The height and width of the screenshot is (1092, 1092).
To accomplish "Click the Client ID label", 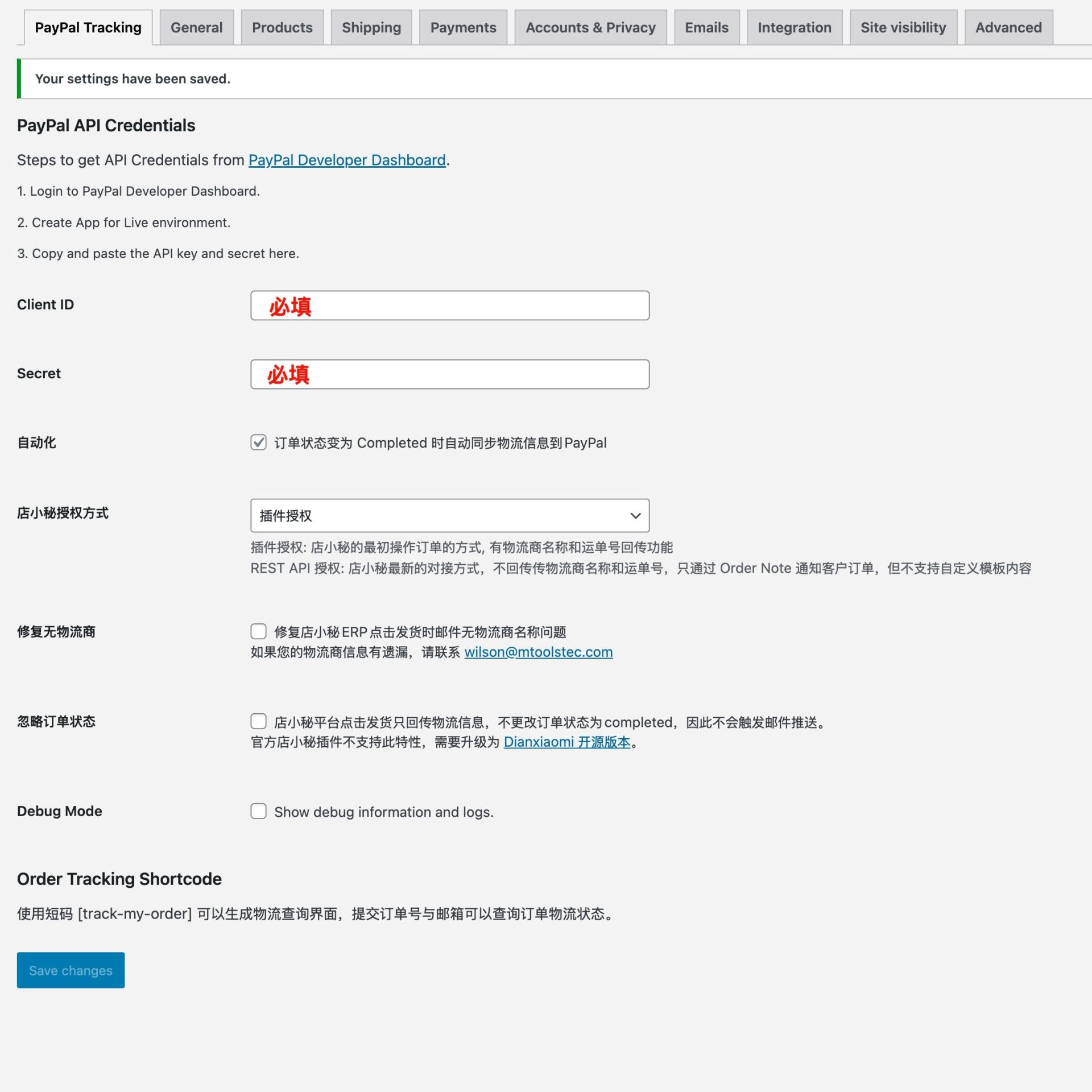I will pos(45,305).
